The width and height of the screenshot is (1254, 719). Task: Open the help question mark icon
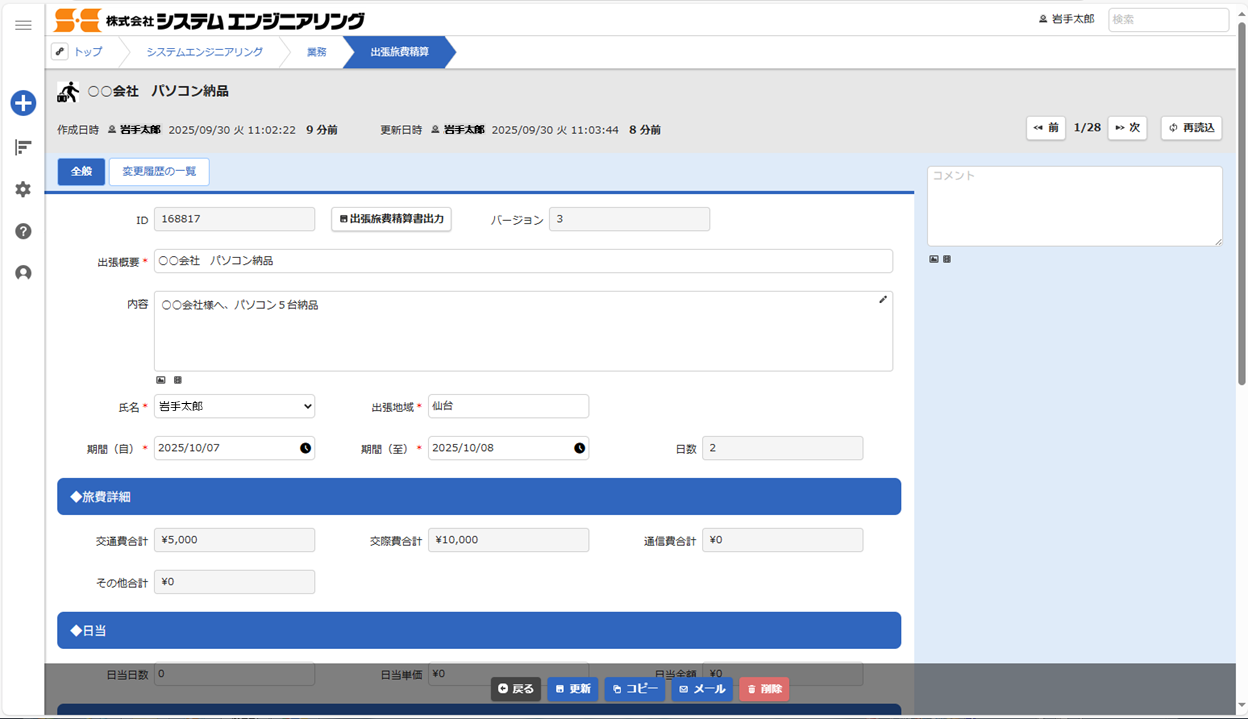pos(23,231)
